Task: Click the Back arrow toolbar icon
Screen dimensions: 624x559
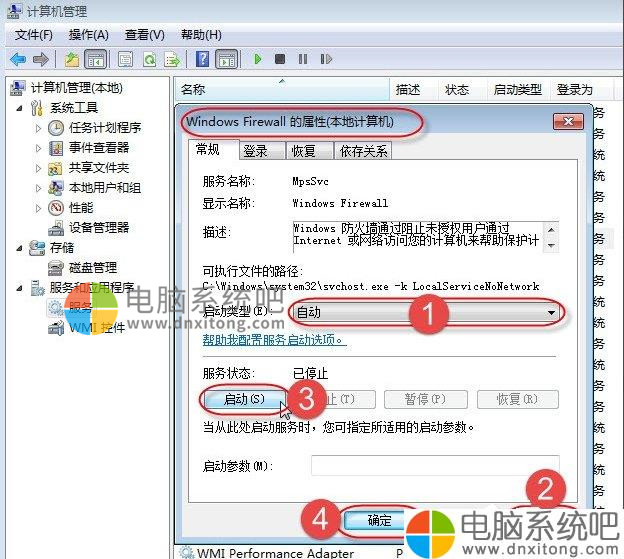Action: click(x=18, y=59)
